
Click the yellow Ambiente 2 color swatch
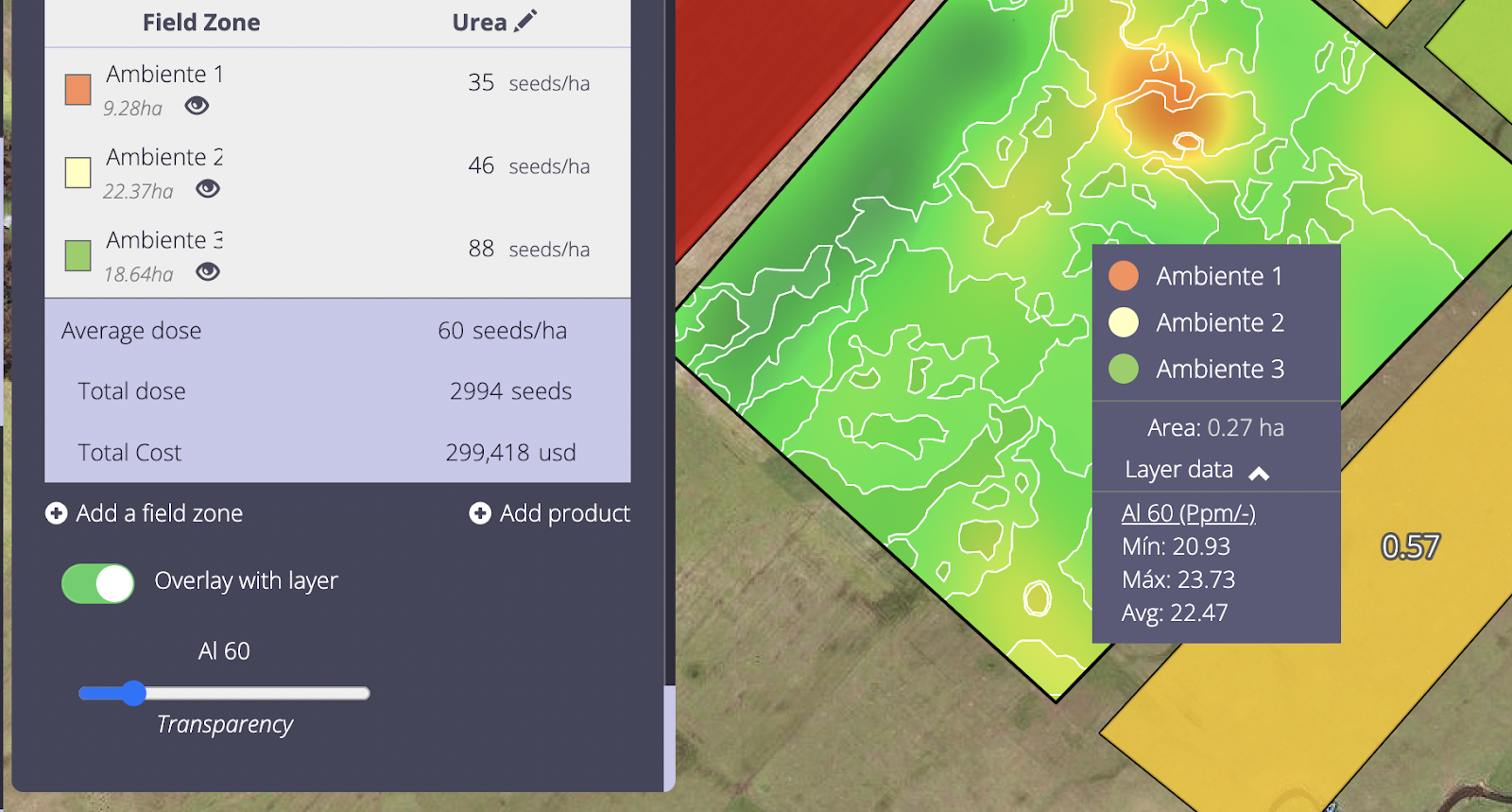(77, 173)
